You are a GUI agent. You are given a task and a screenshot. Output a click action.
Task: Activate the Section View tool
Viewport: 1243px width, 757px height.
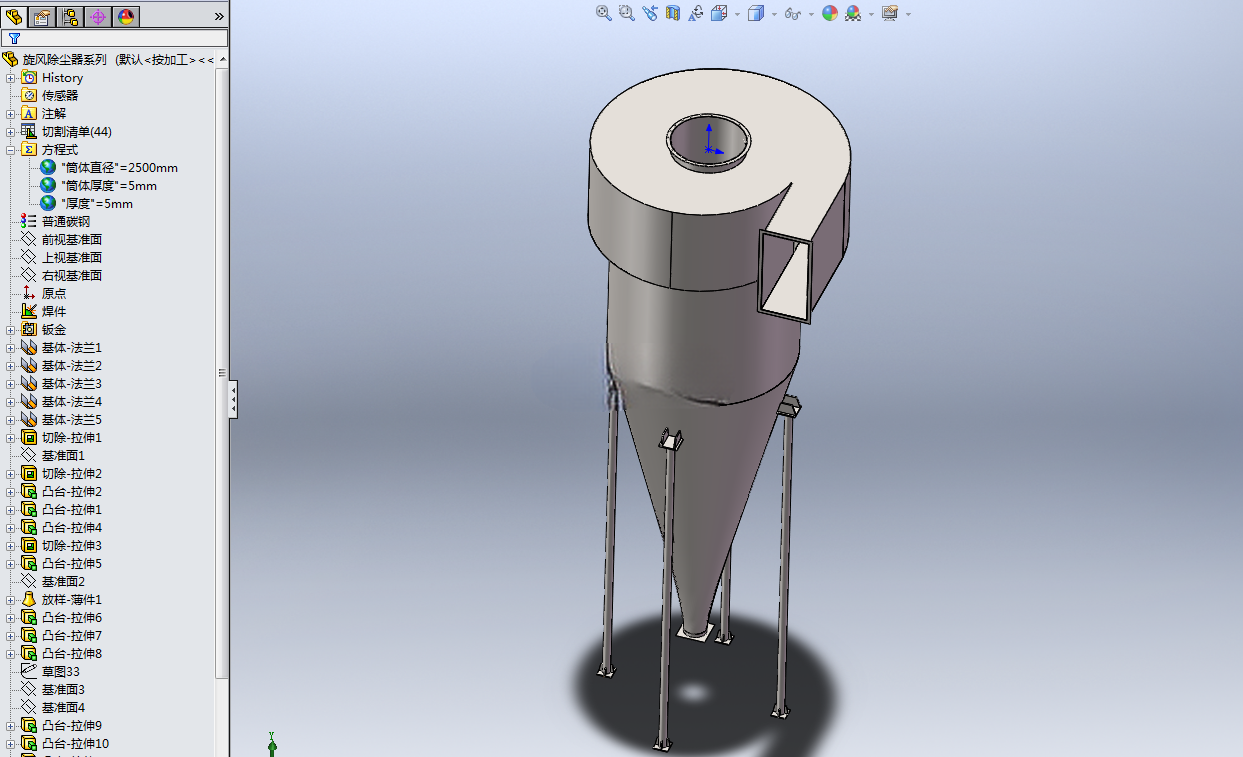click(x=673, y=13)
